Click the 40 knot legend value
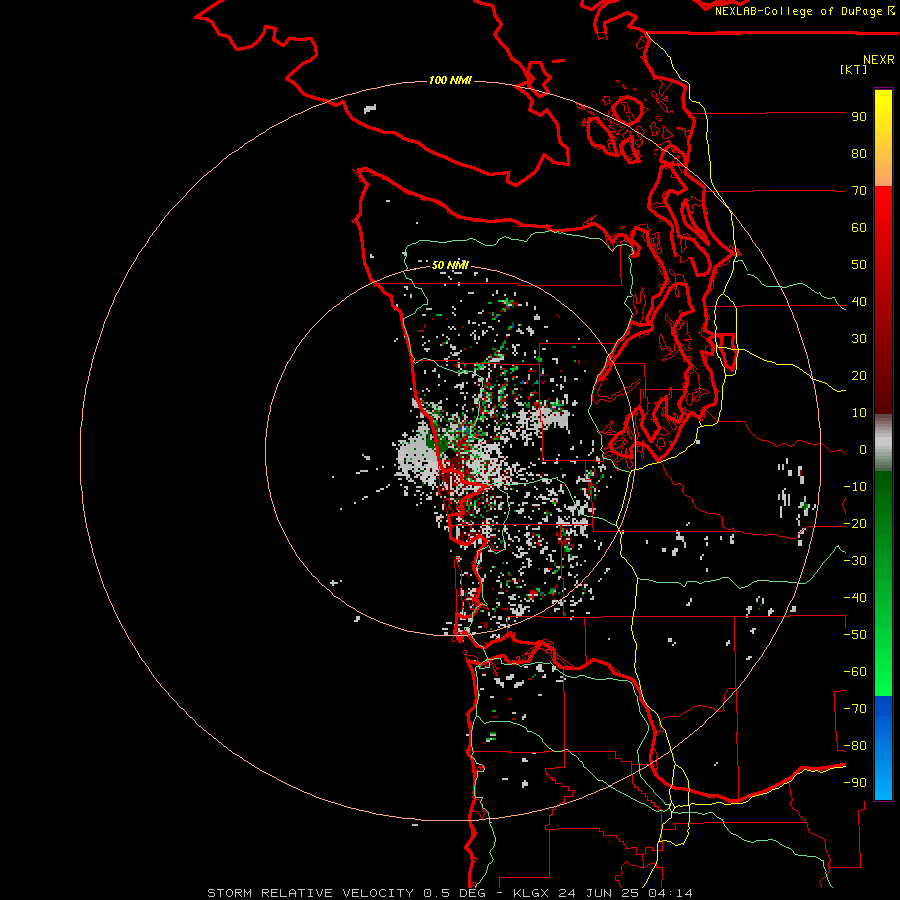Viewport: 900px width, 900px height. click(x=859, y=301)
